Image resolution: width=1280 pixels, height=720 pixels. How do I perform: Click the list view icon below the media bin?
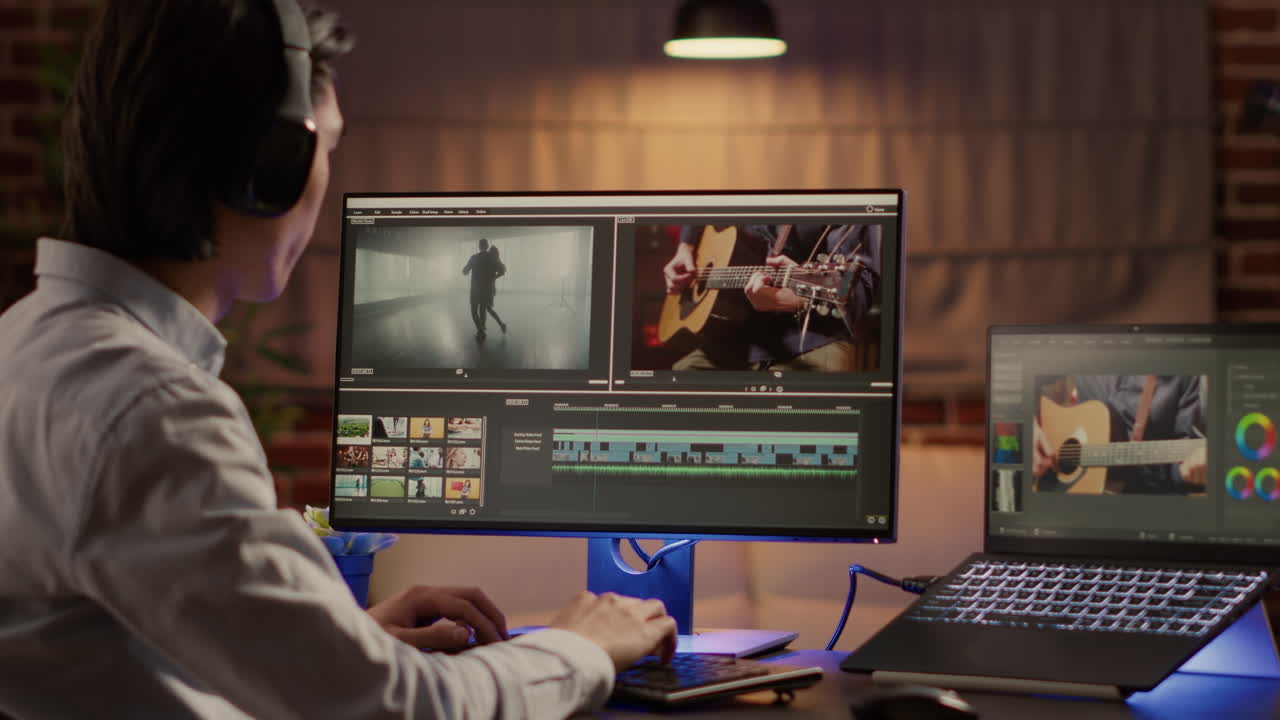tap(454, 512)
